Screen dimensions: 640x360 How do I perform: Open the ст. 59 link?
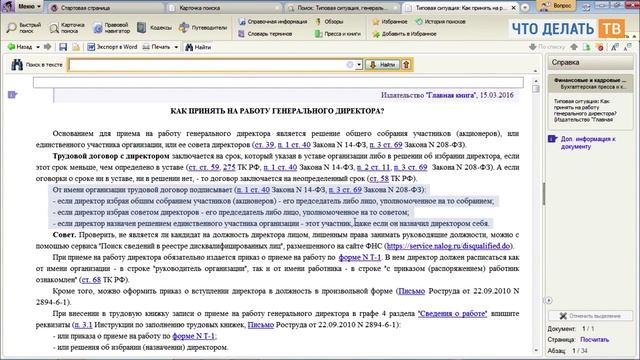coord(204,167)
